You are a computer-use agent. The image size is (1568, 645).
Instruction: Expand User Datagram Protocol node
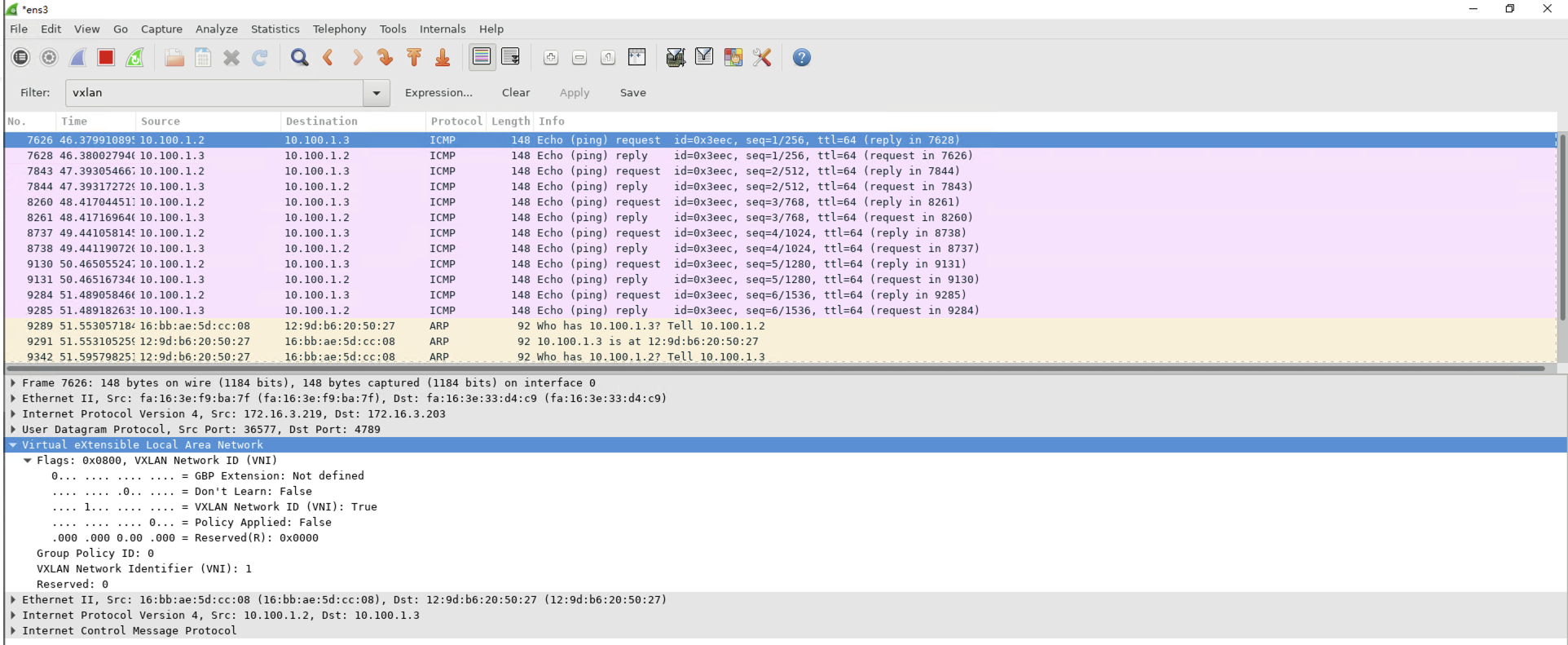click(x=13, y=430)
